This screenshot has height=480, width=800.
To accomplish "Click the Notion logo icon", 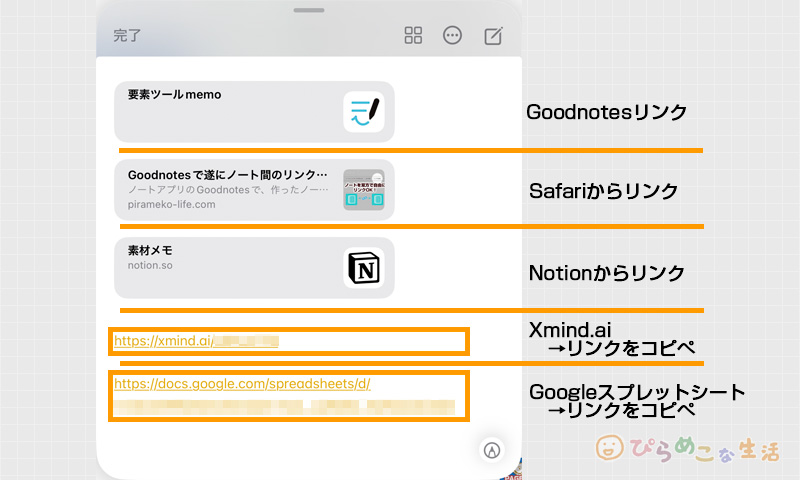I will [x=363, y=268].
